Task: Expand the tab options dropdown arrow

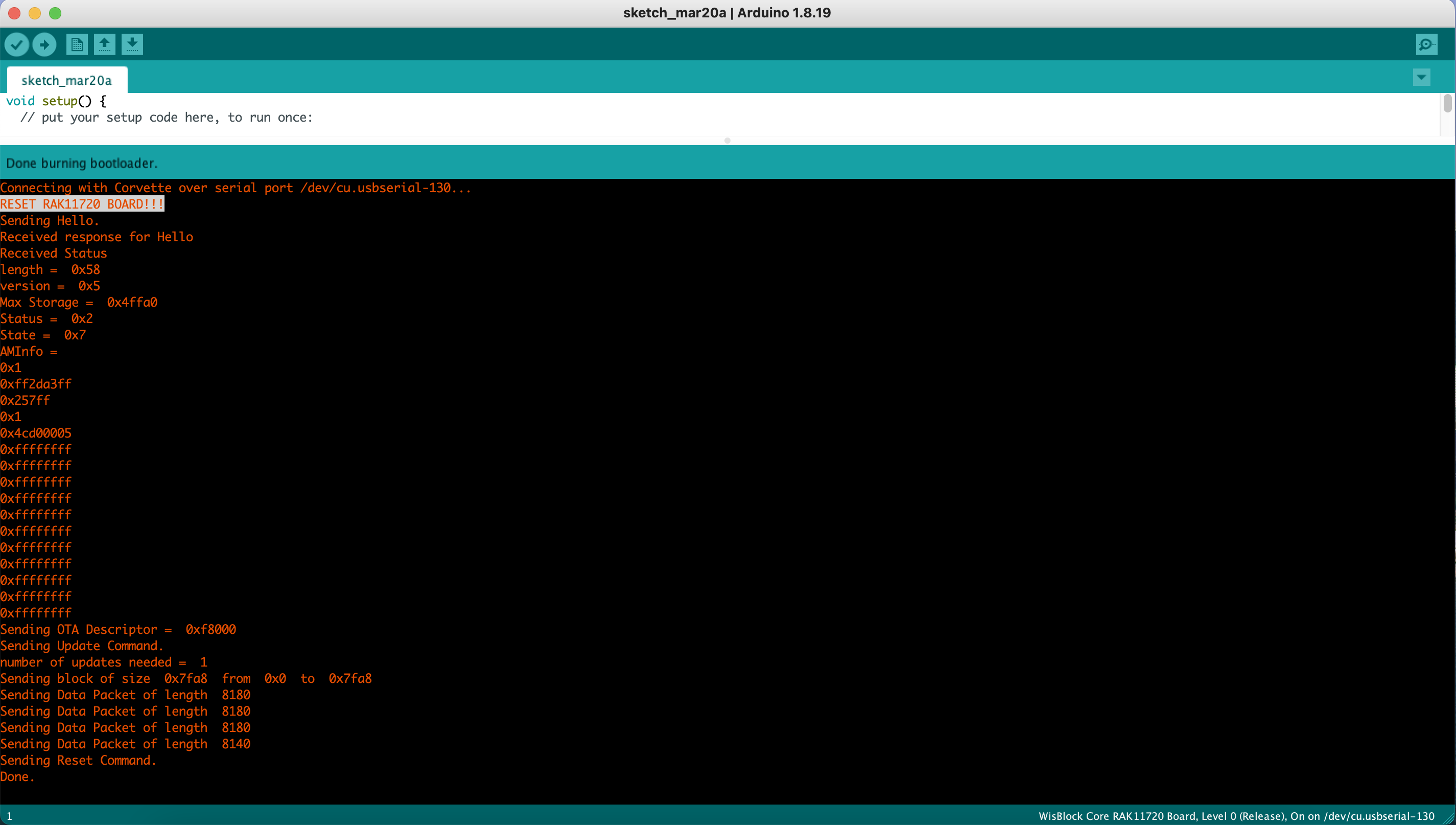Action: tap(1421, 77)
